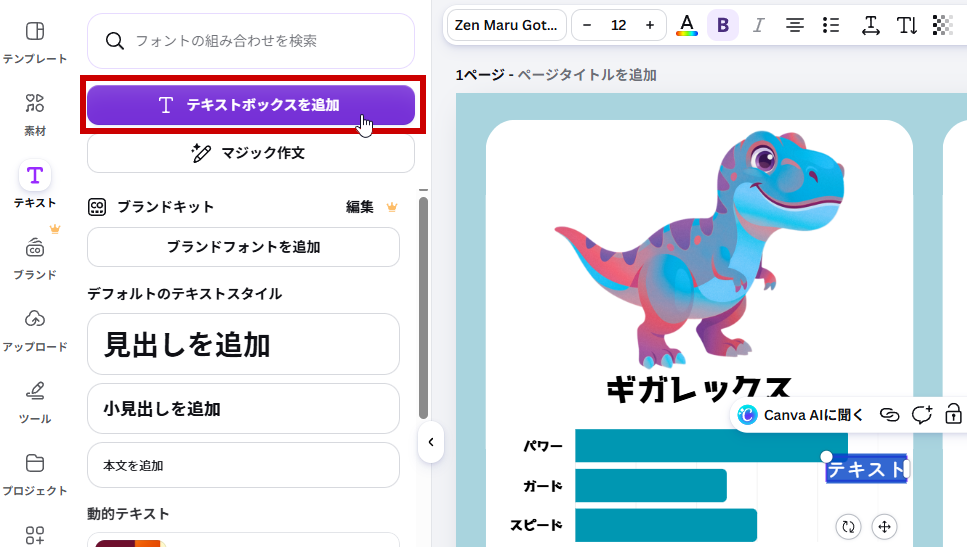Toggle bold formatting
This screenshot has width=967, height=547.
(x=723, y=25)
